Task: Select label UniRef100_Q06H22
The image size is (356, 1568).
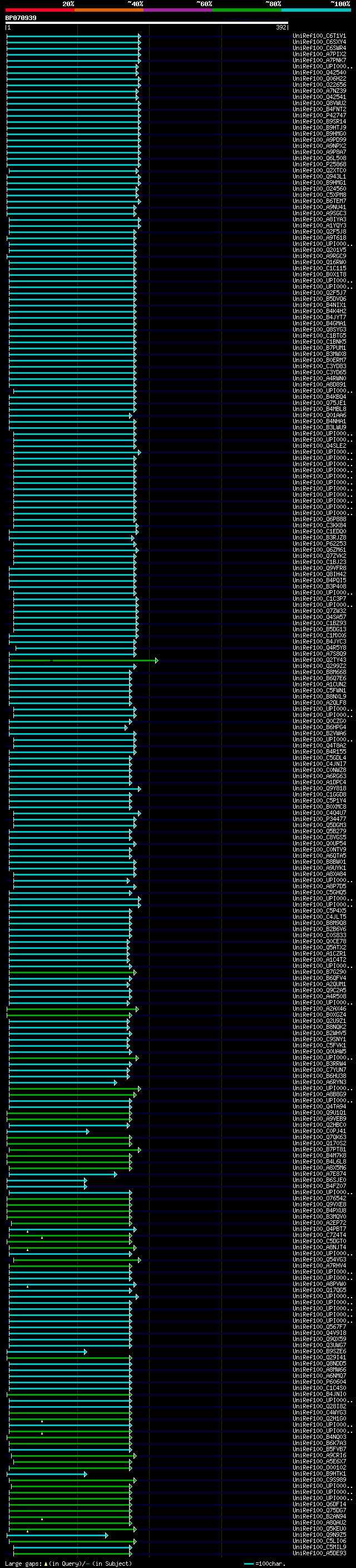Action: [319, 78]
